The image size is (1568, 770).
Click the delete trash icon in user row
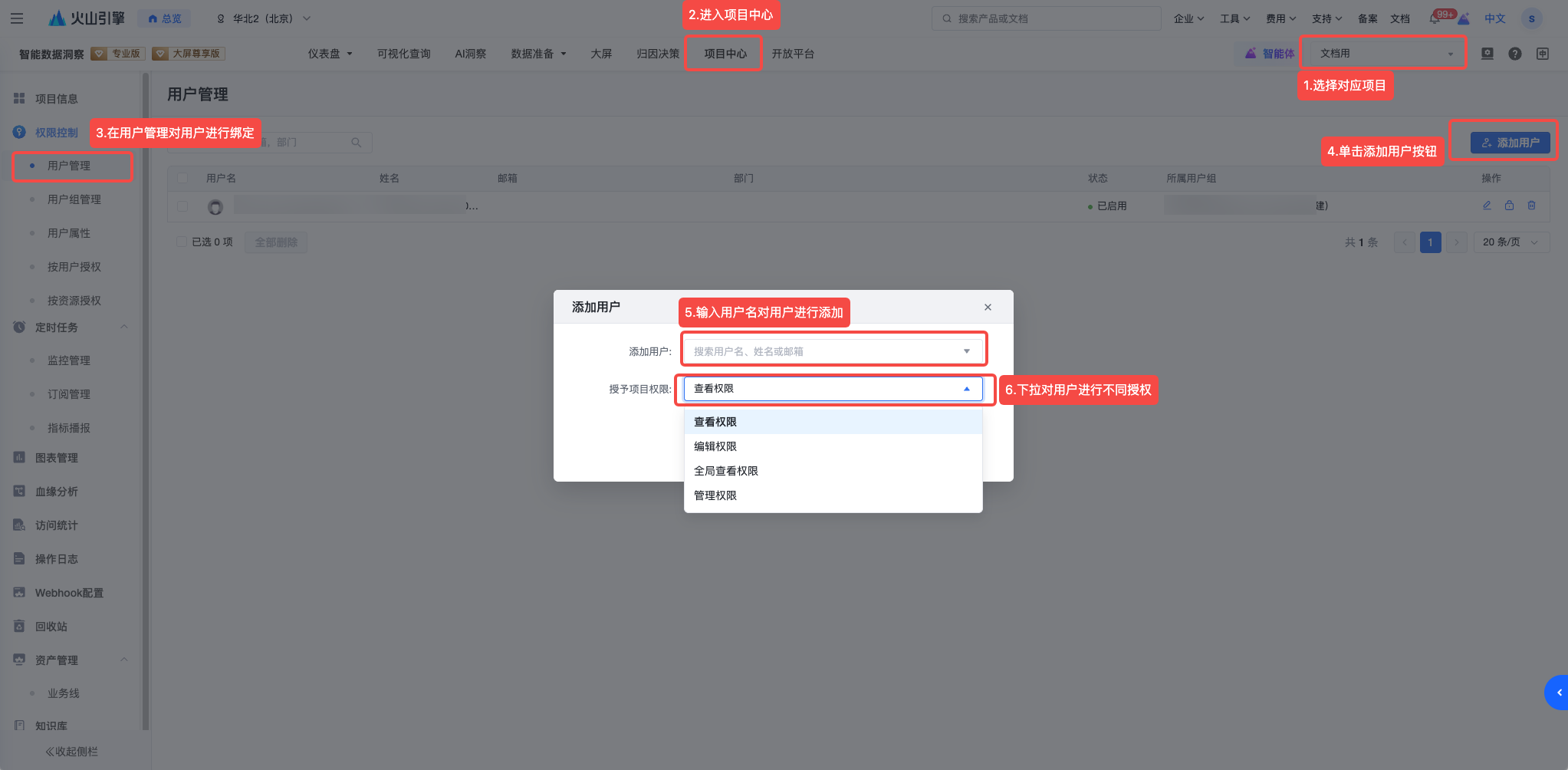coord(1531,206)
